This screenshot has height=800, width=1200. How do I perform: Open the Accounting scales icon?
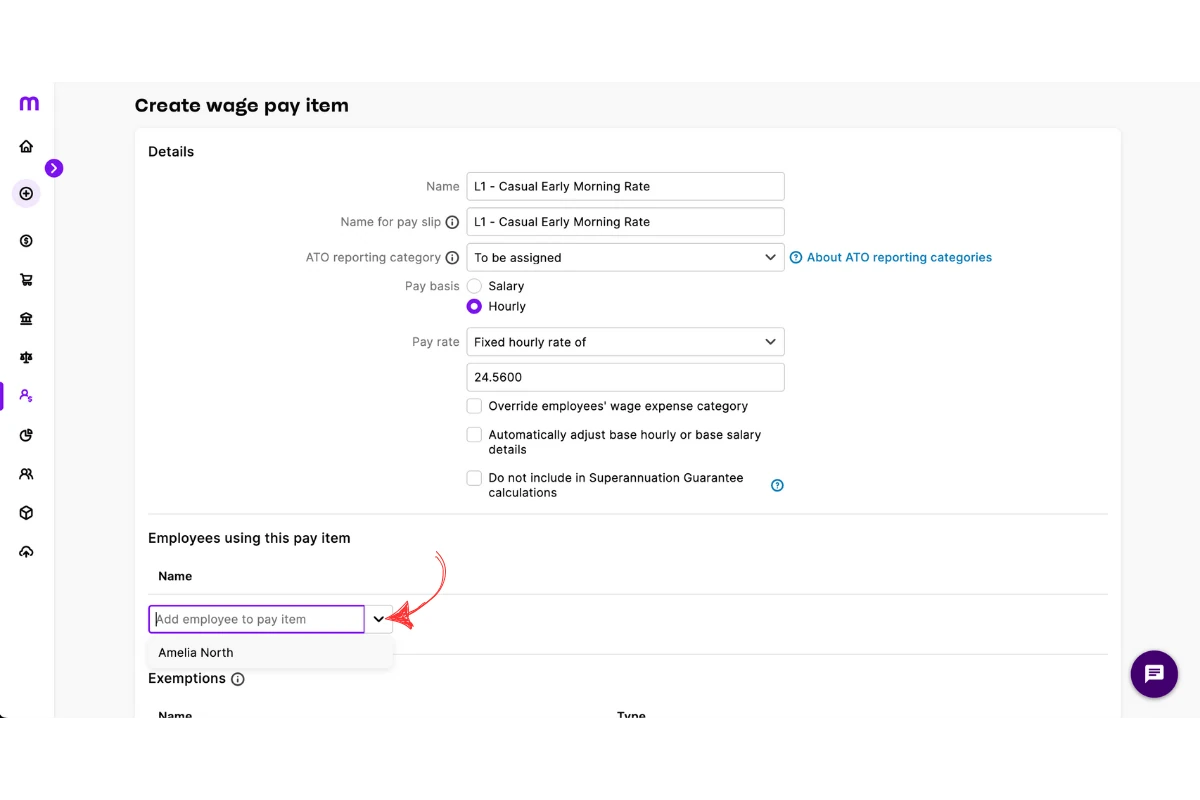[x=26, y=357]
